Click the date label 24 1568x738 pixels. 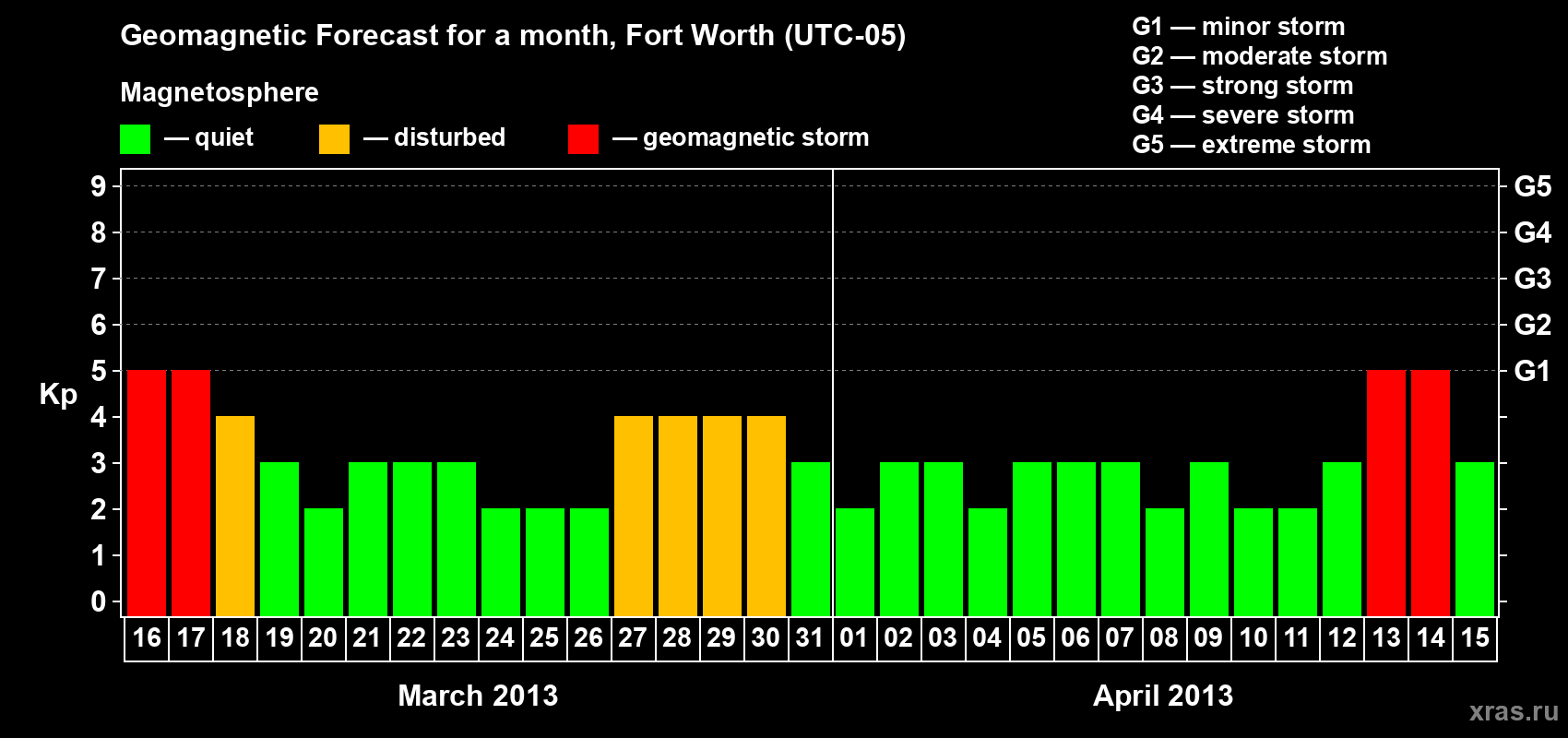(x=500, y=637)
